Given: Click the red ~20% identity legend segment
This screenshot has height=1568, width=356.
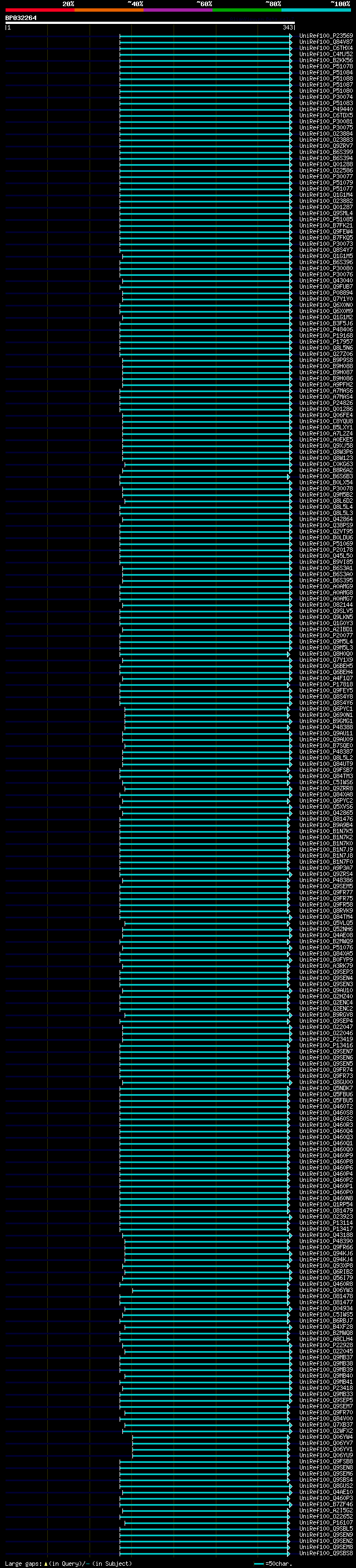Looking at the screenshot, I should [39, 10].
